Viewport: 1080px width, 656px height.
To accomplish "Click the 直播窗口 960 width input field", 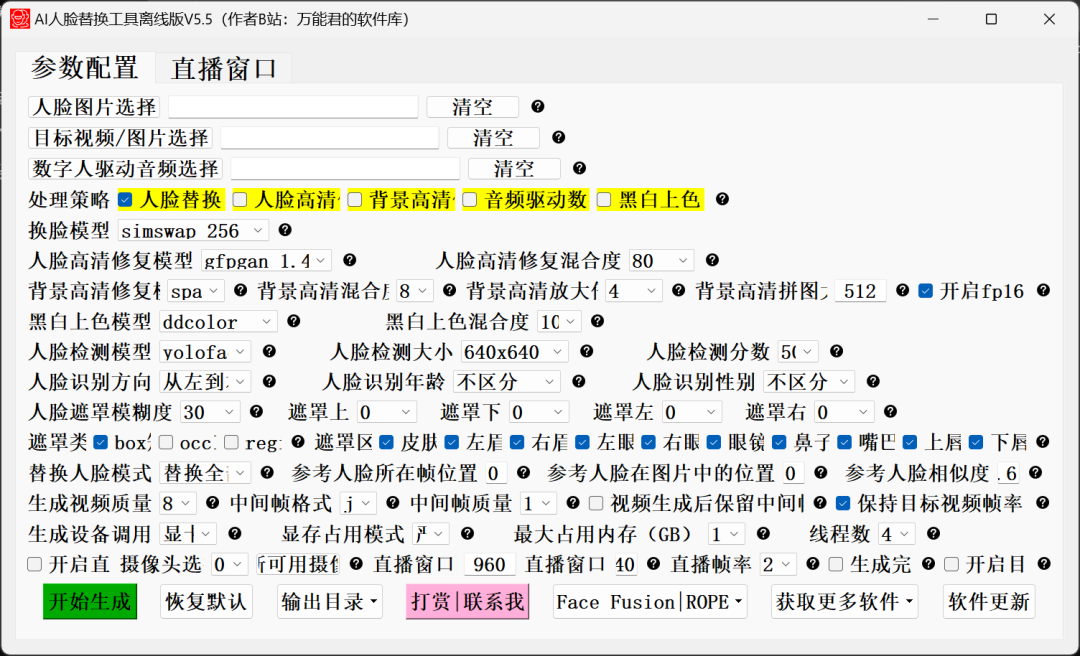I will coord(490,564).
